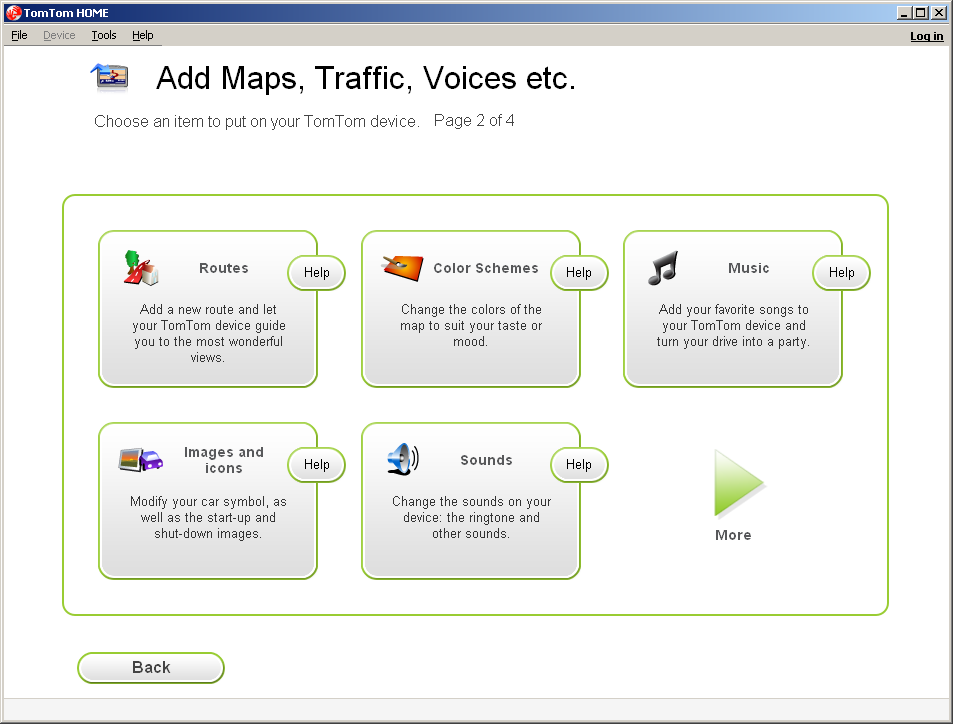Open Help for Routes
Screen dimensions: 953x724
(x=317, y=272)
